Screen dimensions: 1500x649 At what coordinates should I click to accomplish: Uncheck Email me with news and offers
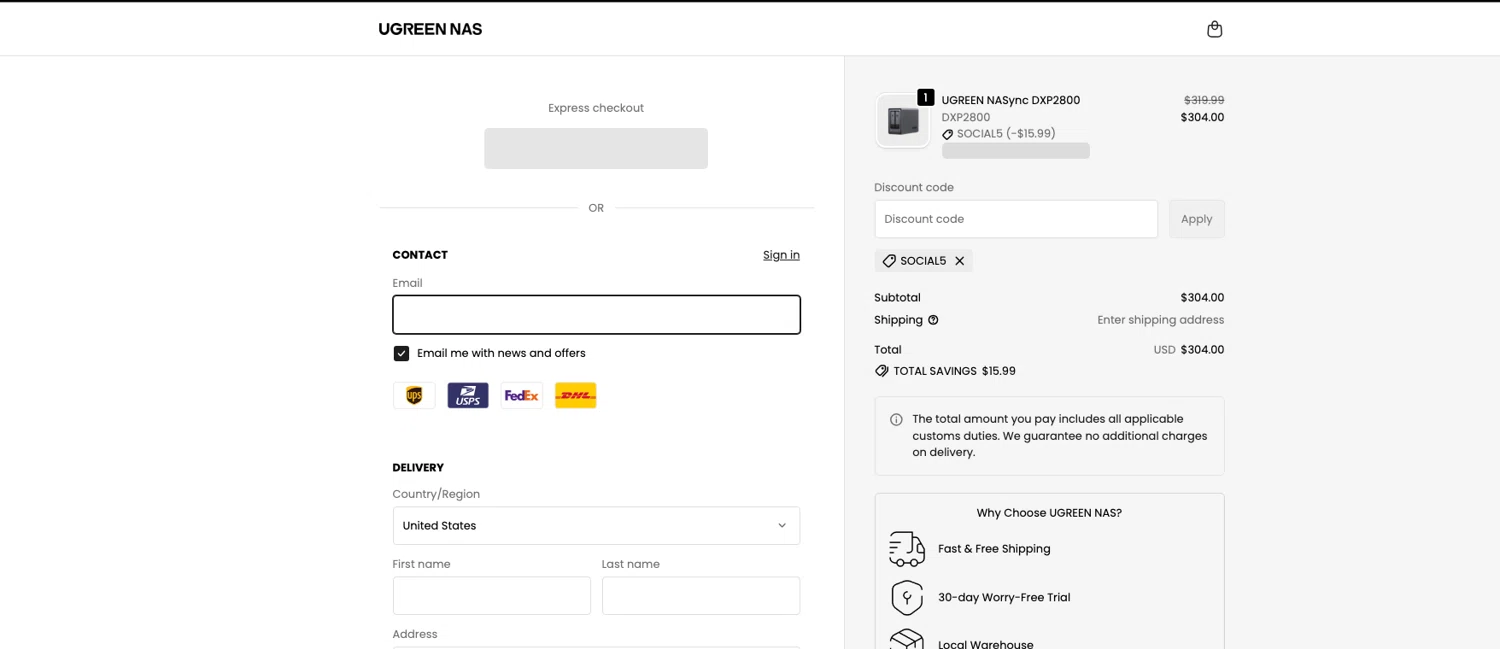401,353
